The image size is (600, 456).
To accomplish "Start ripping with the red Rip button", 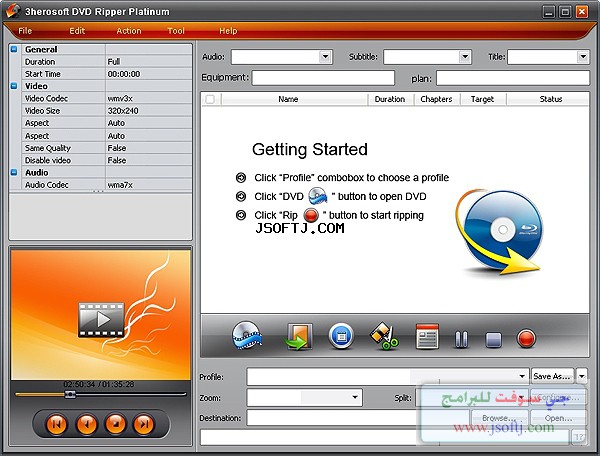I will 526,339.
